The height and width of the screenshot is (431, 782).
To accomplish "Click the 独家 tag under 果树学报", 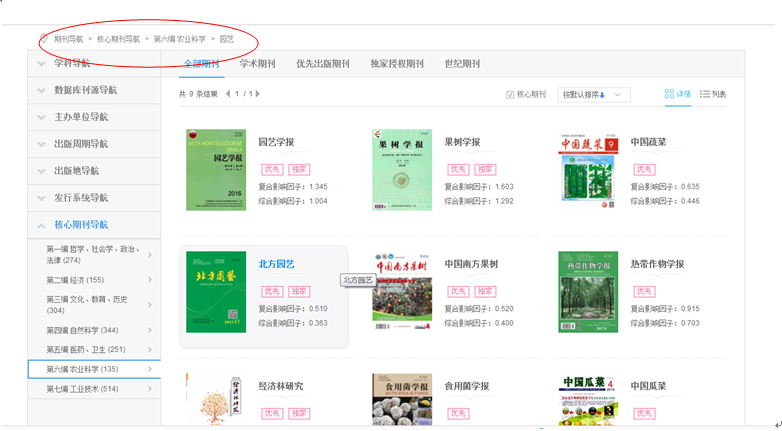I will click(486, 169).
